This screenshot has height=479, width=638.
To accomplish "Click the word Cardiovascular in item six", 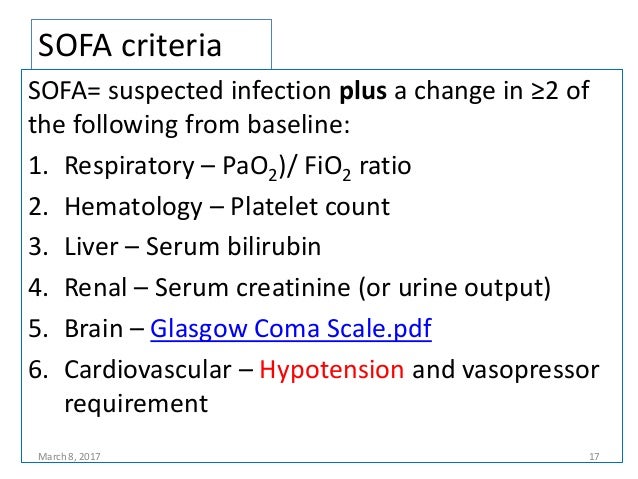I will (148, 370).
